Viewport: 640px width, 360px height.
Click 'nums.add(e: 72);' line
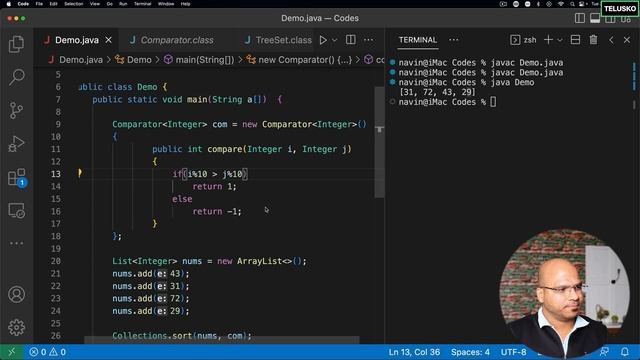click(151, 298)
